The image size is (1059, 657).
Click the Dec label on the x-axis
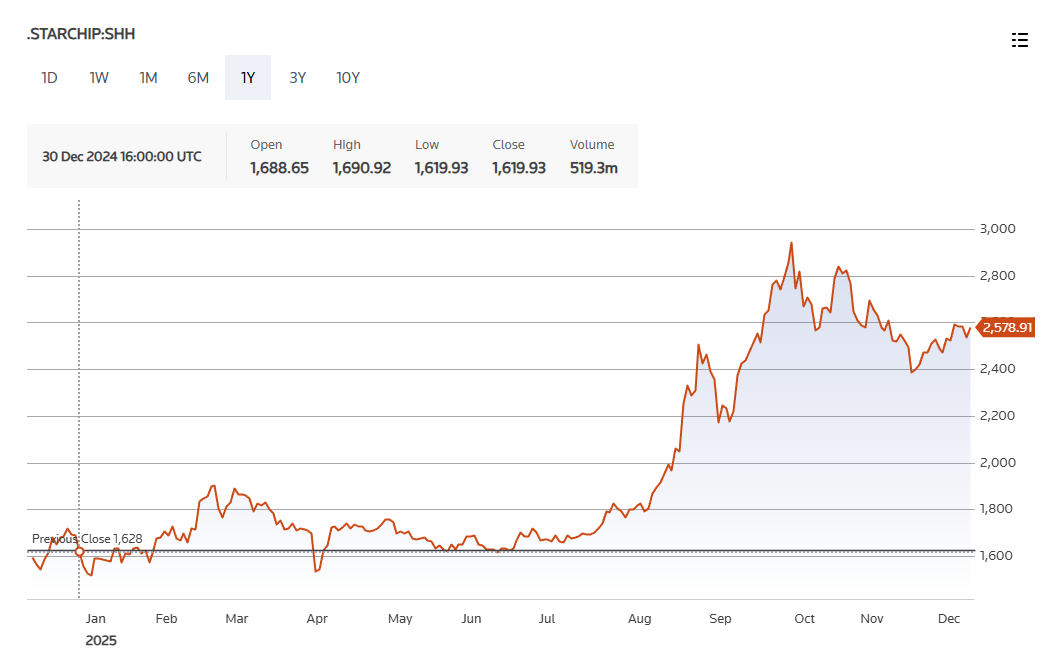coord(949,619)
